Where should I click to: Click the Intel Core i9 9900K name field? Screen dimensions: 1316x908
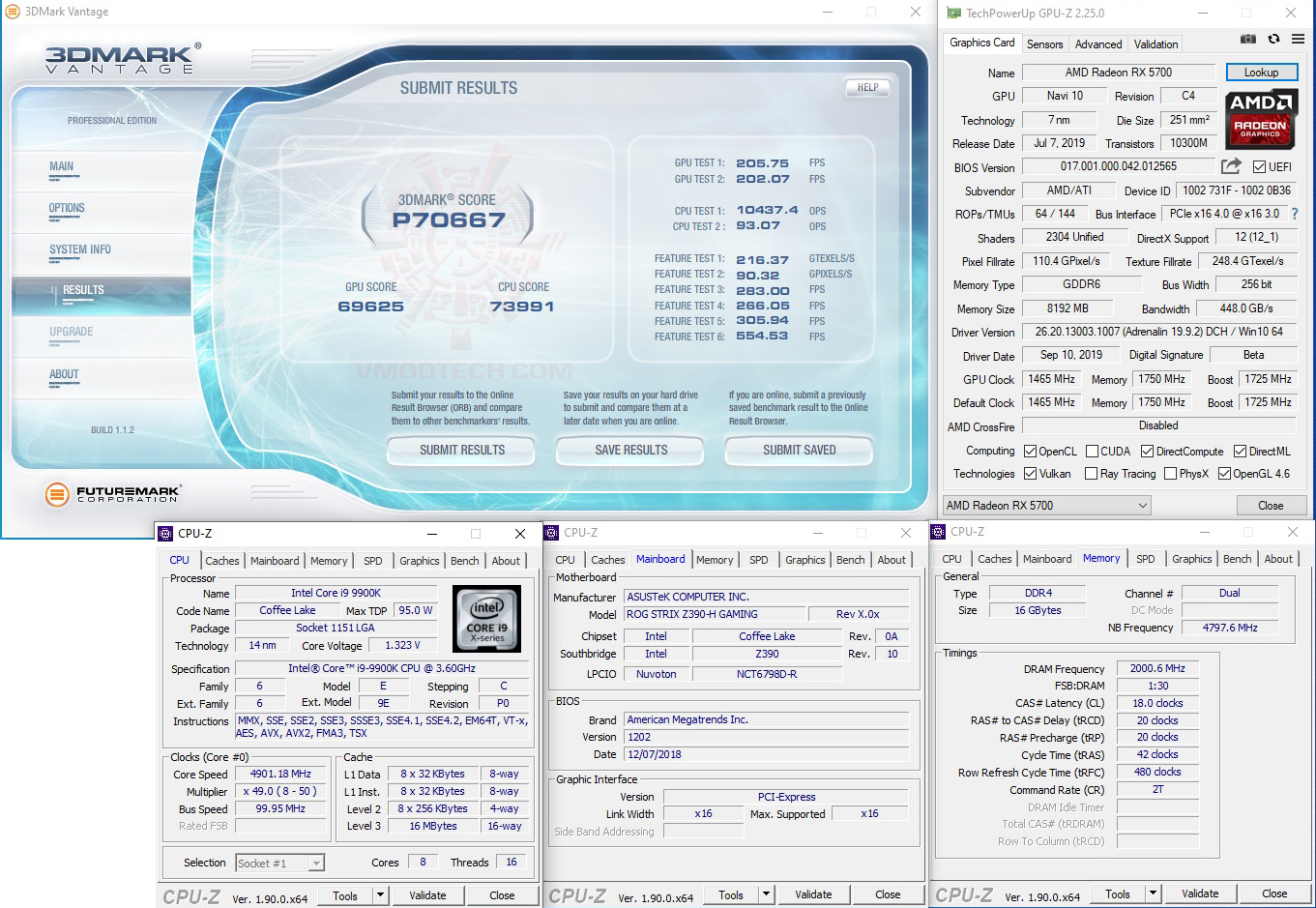pos(336,593)
